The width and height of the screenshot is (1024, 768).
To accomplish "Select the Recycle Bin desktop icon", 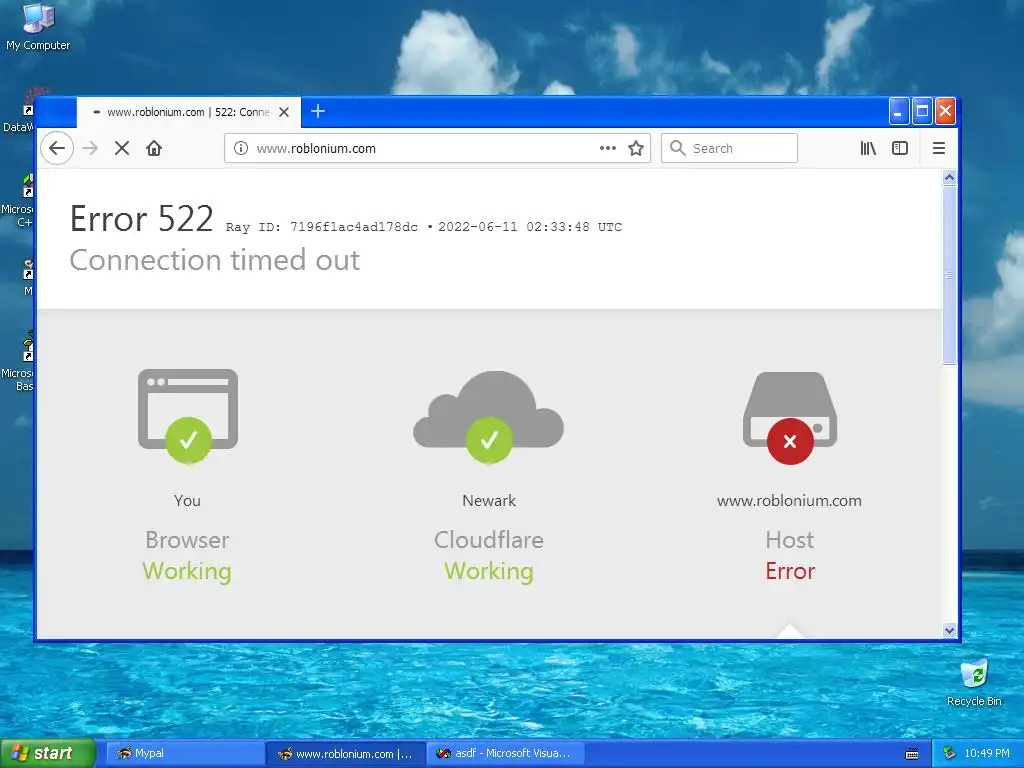I will click(974, 682).
